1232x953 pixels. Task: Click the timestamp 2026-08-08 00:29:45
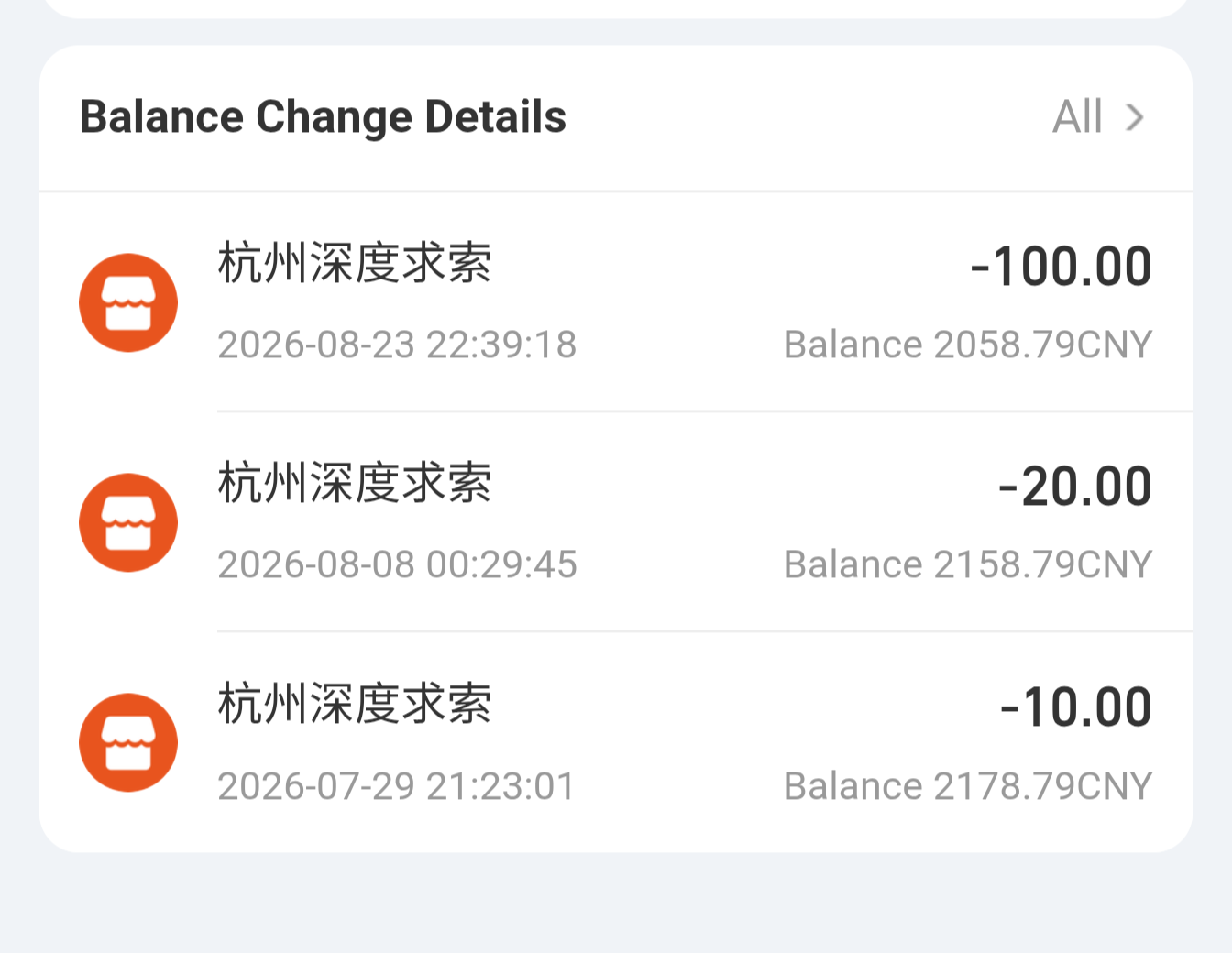[x=397, y=564]
